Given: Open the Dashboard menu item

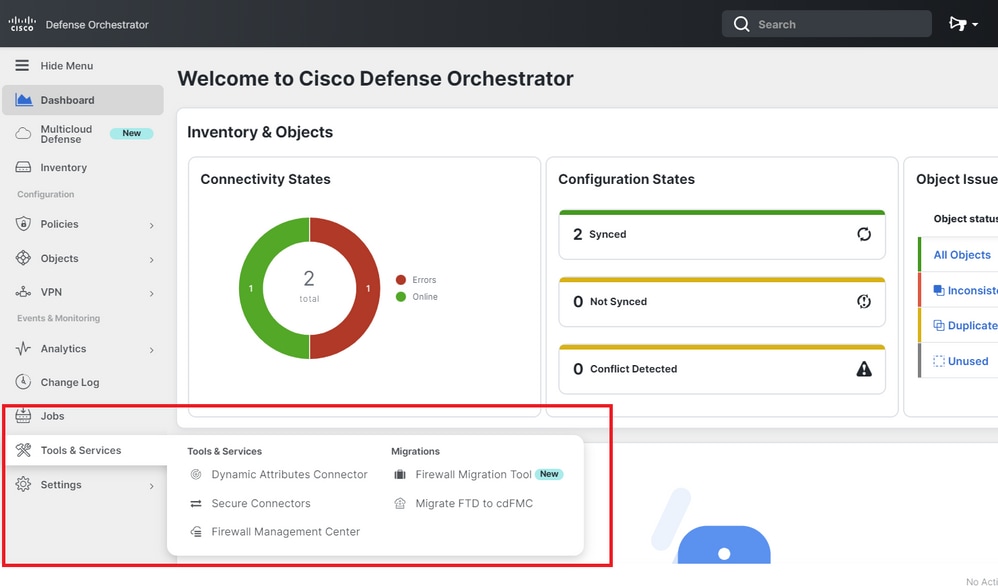Looking at the screenshot, I should (x=83, y=100).
